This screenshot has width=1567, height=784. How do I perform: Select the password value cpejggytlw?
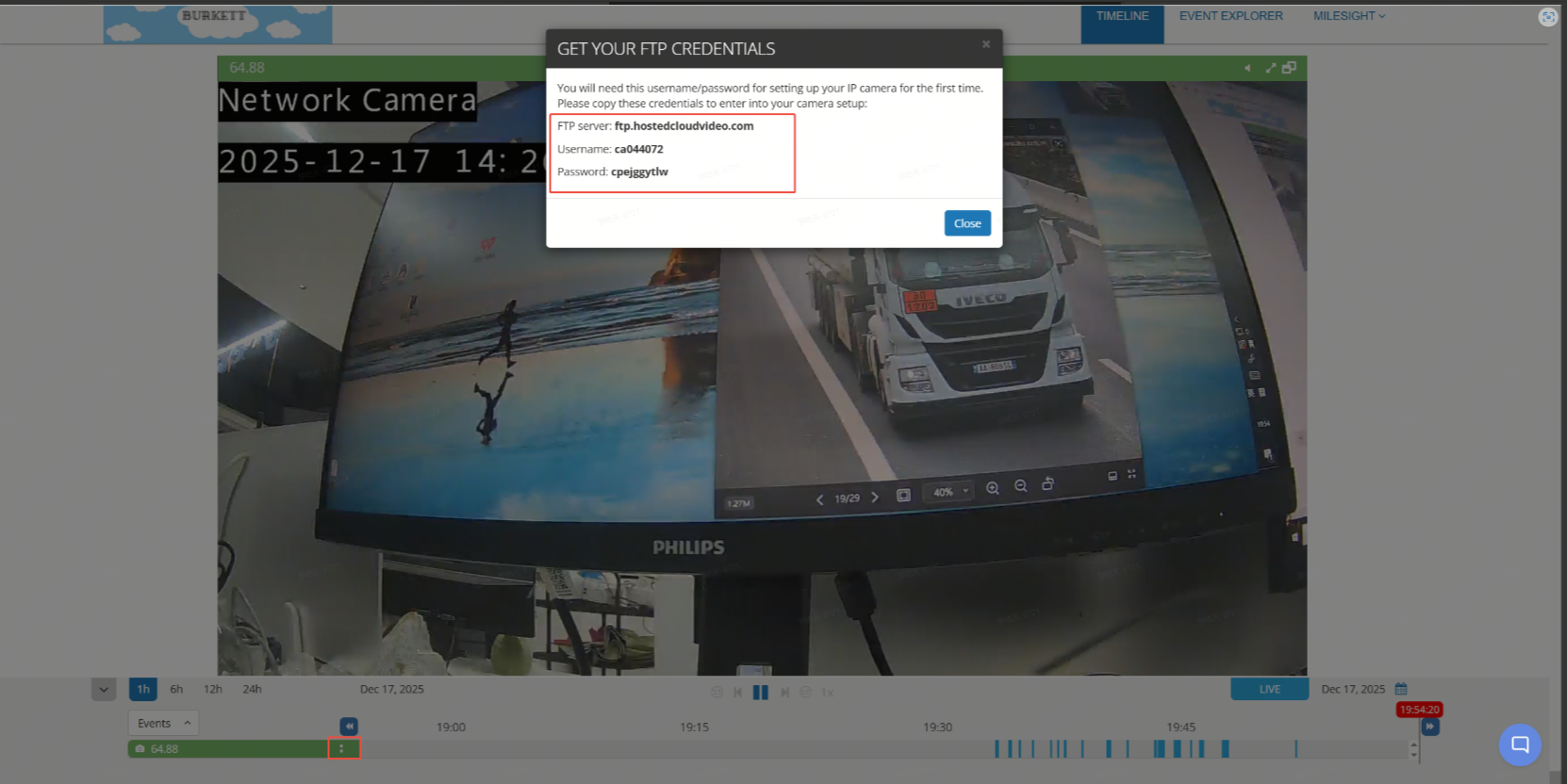tap(639, 171)
